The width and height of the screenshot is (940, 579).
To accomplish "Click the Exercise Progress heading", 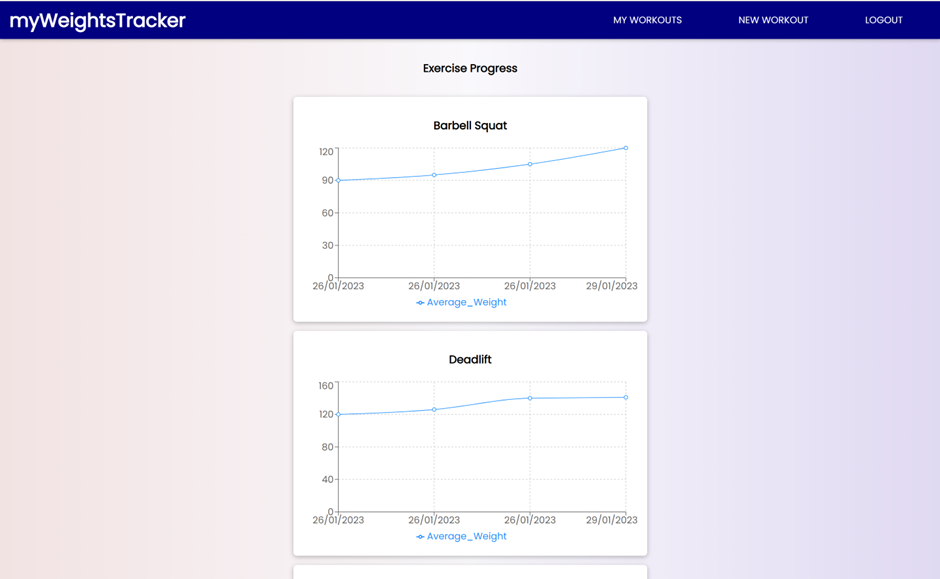I will [469, 68].
